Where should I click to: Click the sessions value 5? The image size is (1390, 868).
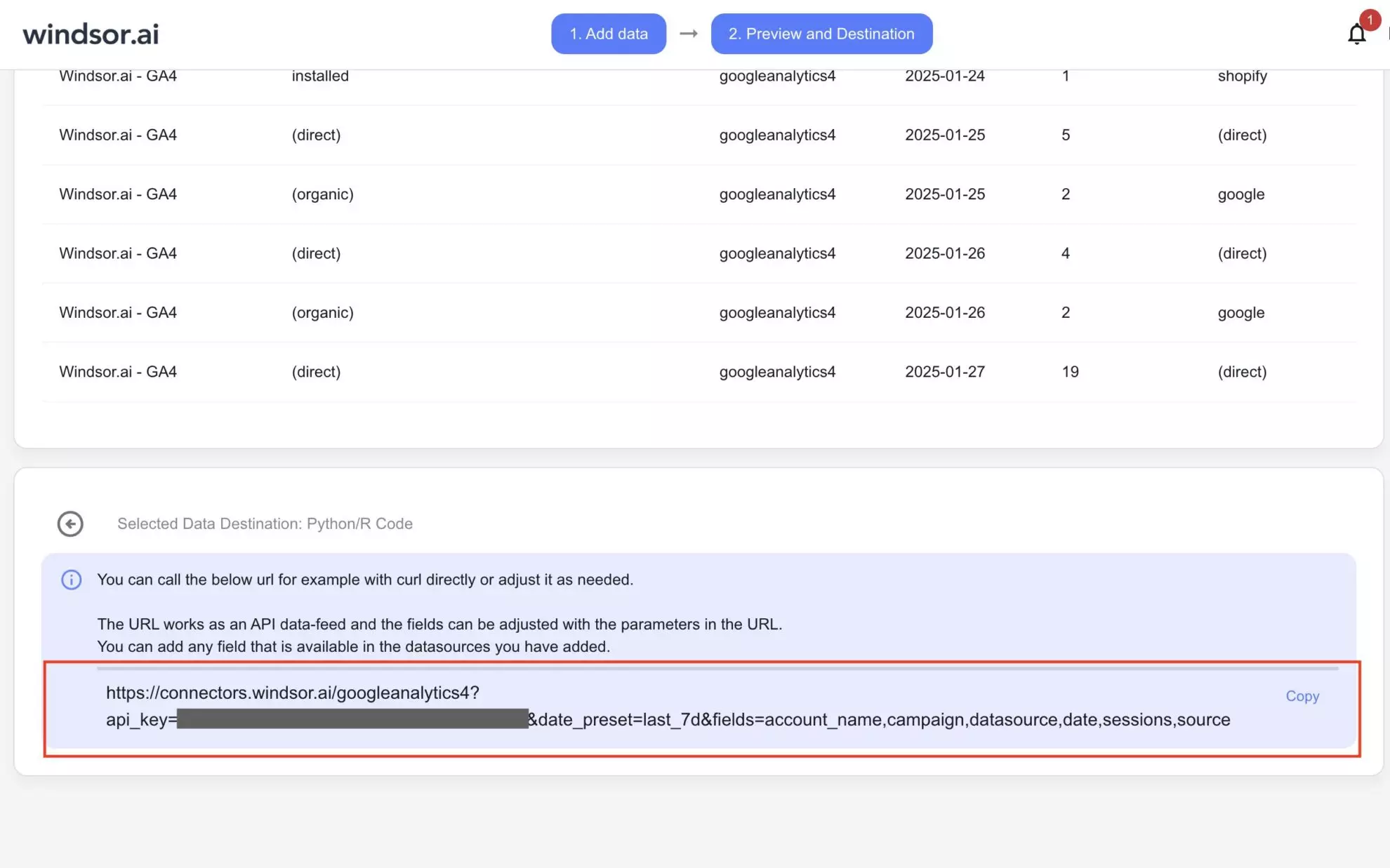click(x=1066, y=135)
